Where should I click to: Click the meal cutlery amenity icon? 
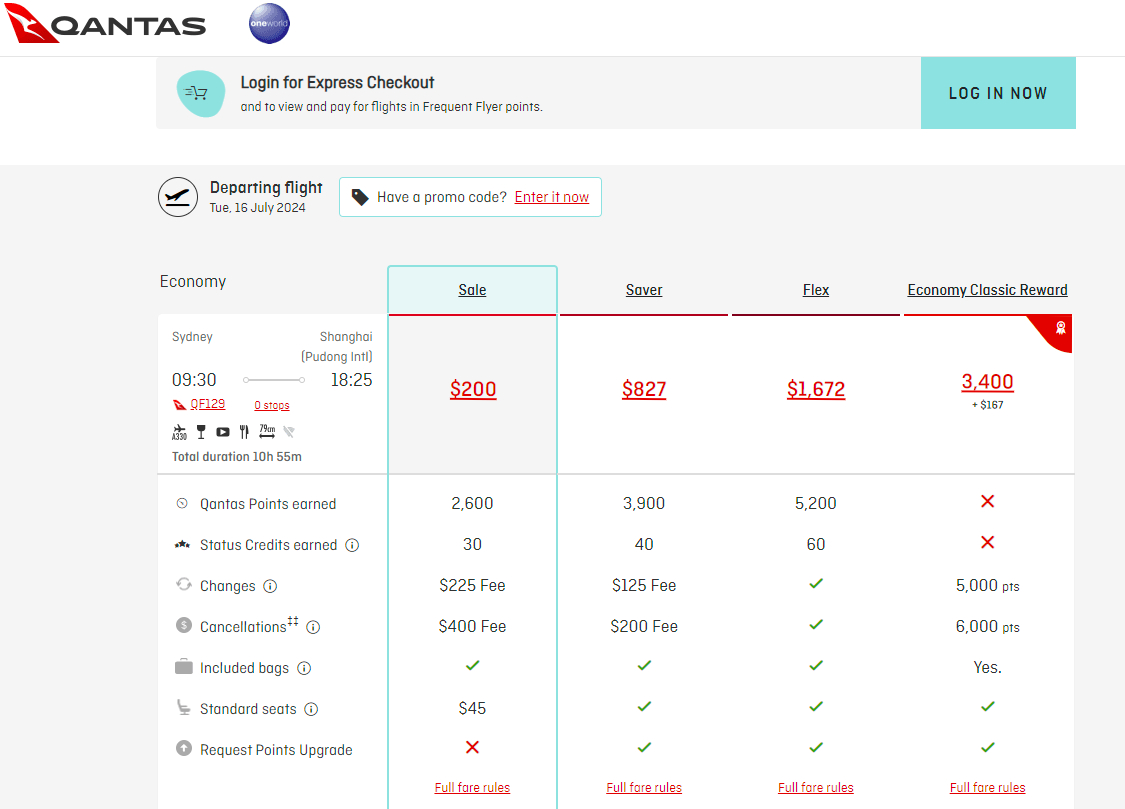(244, 432)
